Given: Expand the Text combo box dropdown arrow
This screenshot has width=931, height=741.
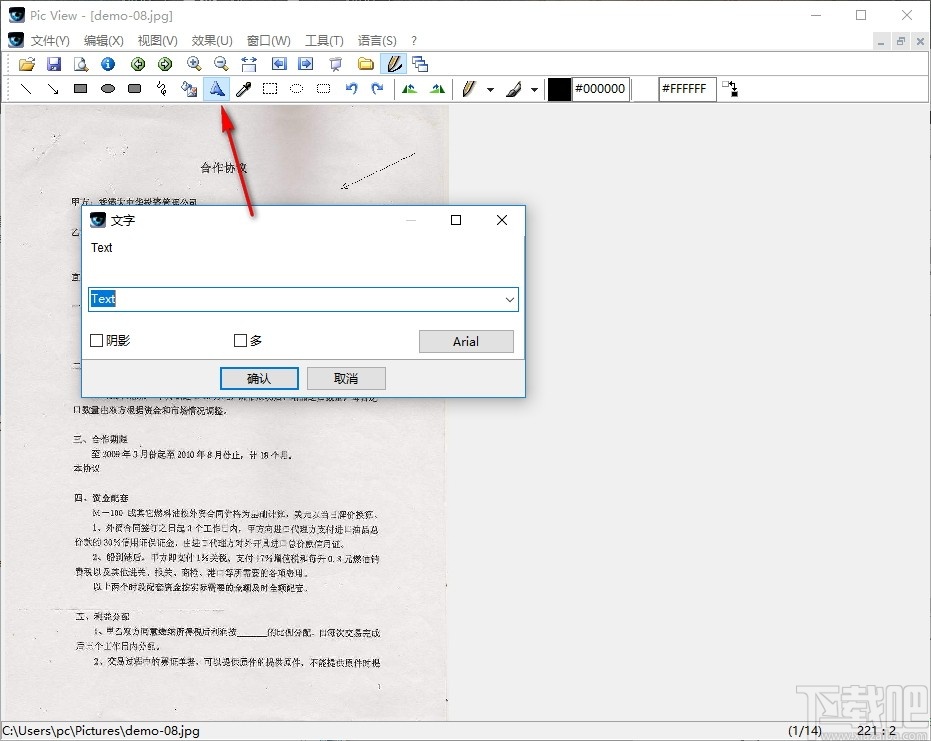Looking at the screenshot, I should pyautogui.click(x=509, y=299).
